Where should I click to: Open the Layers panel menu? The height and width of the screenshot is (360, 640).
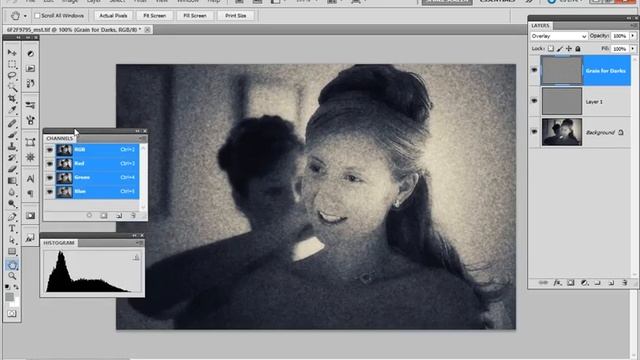coord(633,25)
